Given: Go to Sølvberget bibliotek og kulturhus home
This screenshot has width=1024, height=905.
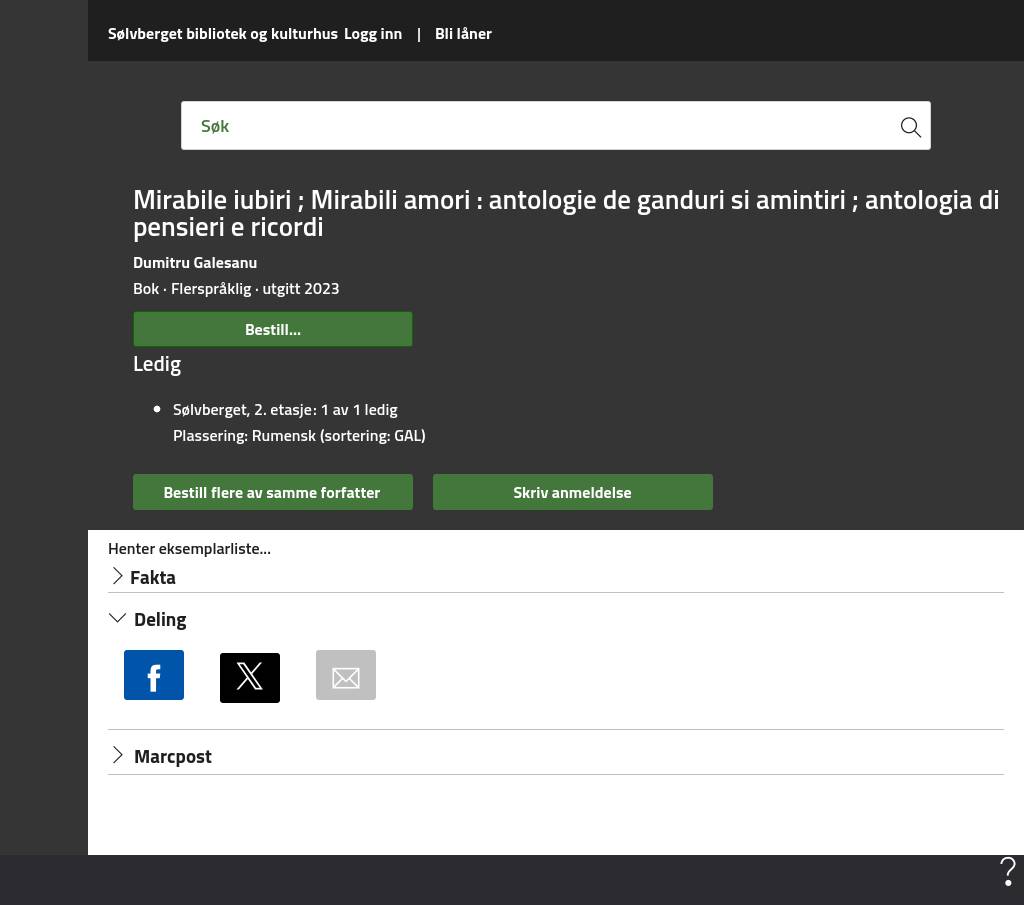Looking at the screenshot, I should click(x=222, y=33).
